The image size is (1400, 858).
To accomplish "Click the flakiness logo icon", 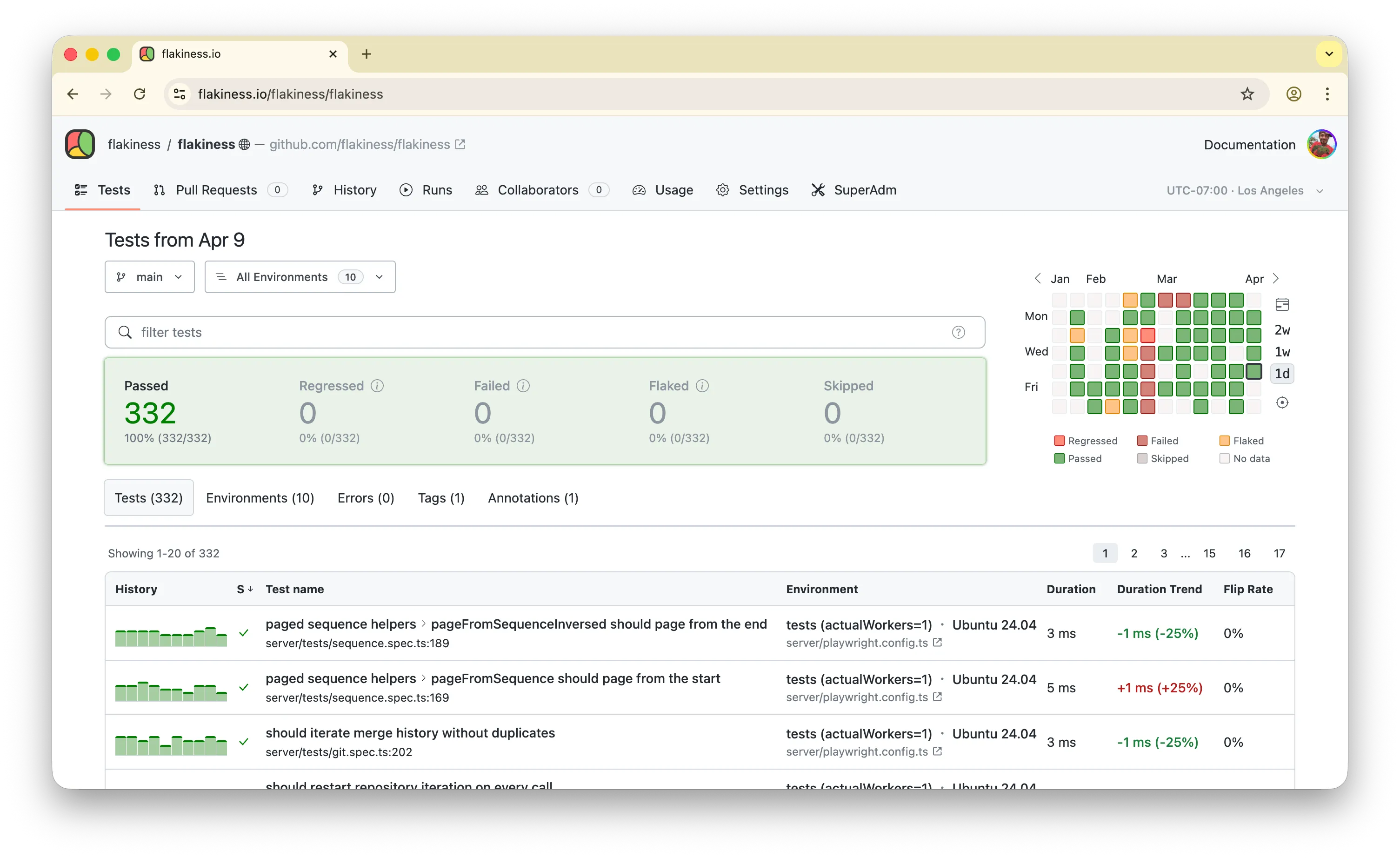I will point(80,144).
